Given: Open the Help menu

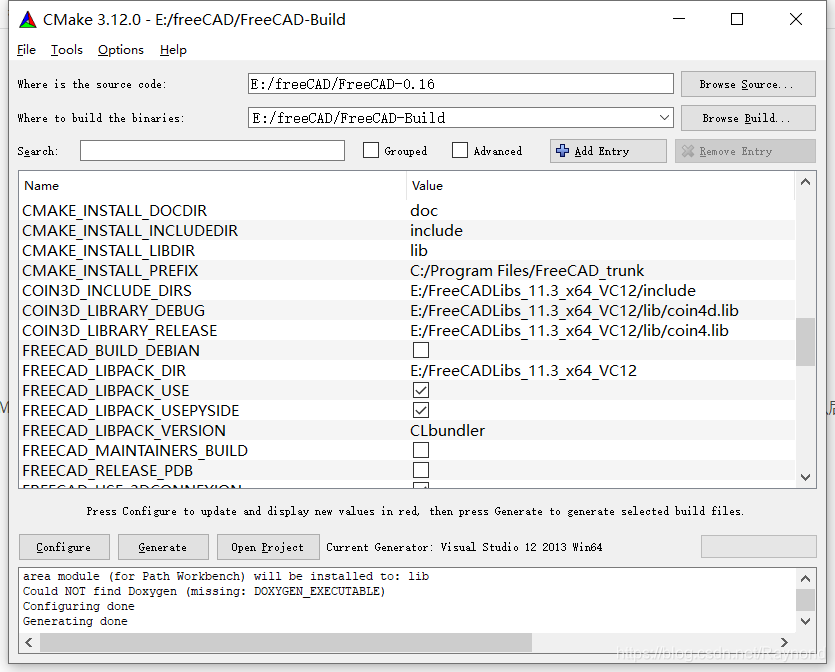Looking at the screenshot, I should click(x=173, y=50).
